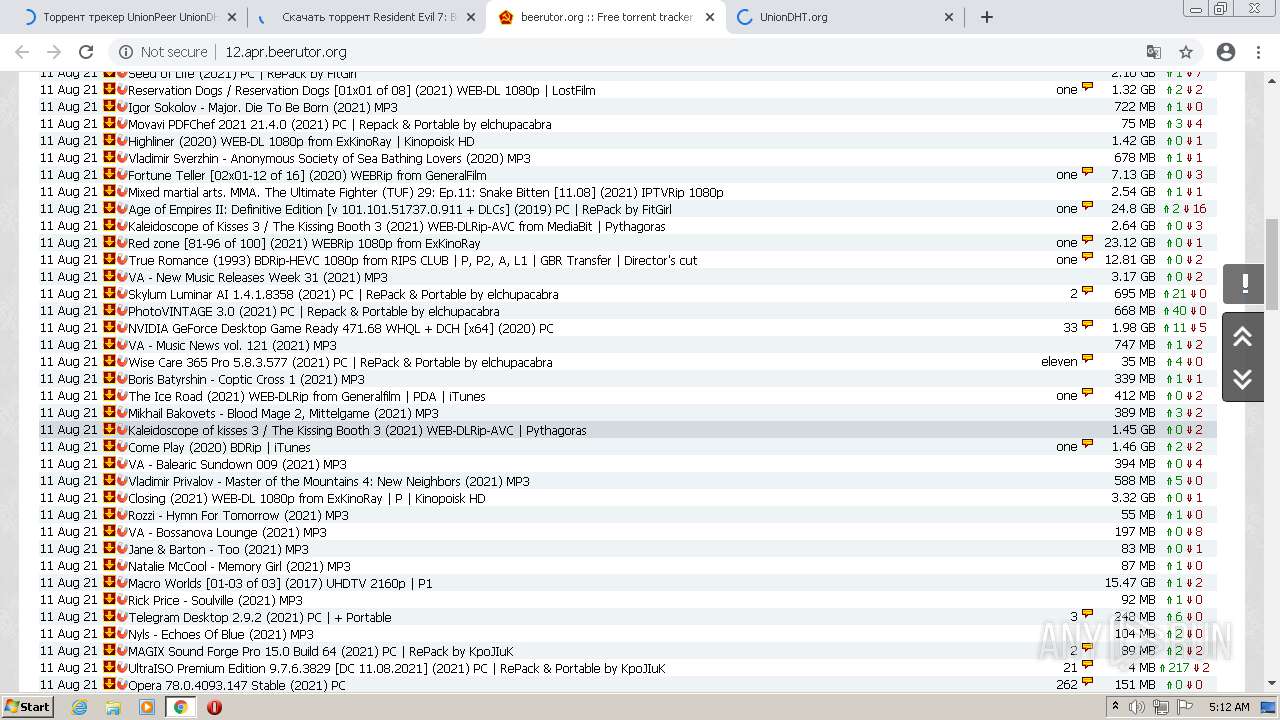The width and height of the screenshot is (1280, 720).
Task: Bookmark this page with the star icon
Action: [1186, 52]
